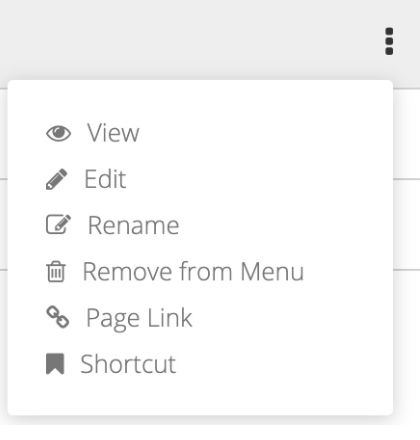Screen dimensions: 420x440
Task: Click the gray header bar left of the kebab
Action: point(190,40)
